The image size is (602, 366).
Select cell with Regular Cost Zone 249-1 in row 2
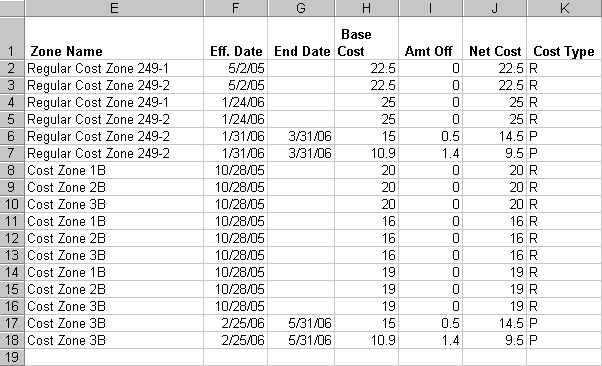click(114, 68)
